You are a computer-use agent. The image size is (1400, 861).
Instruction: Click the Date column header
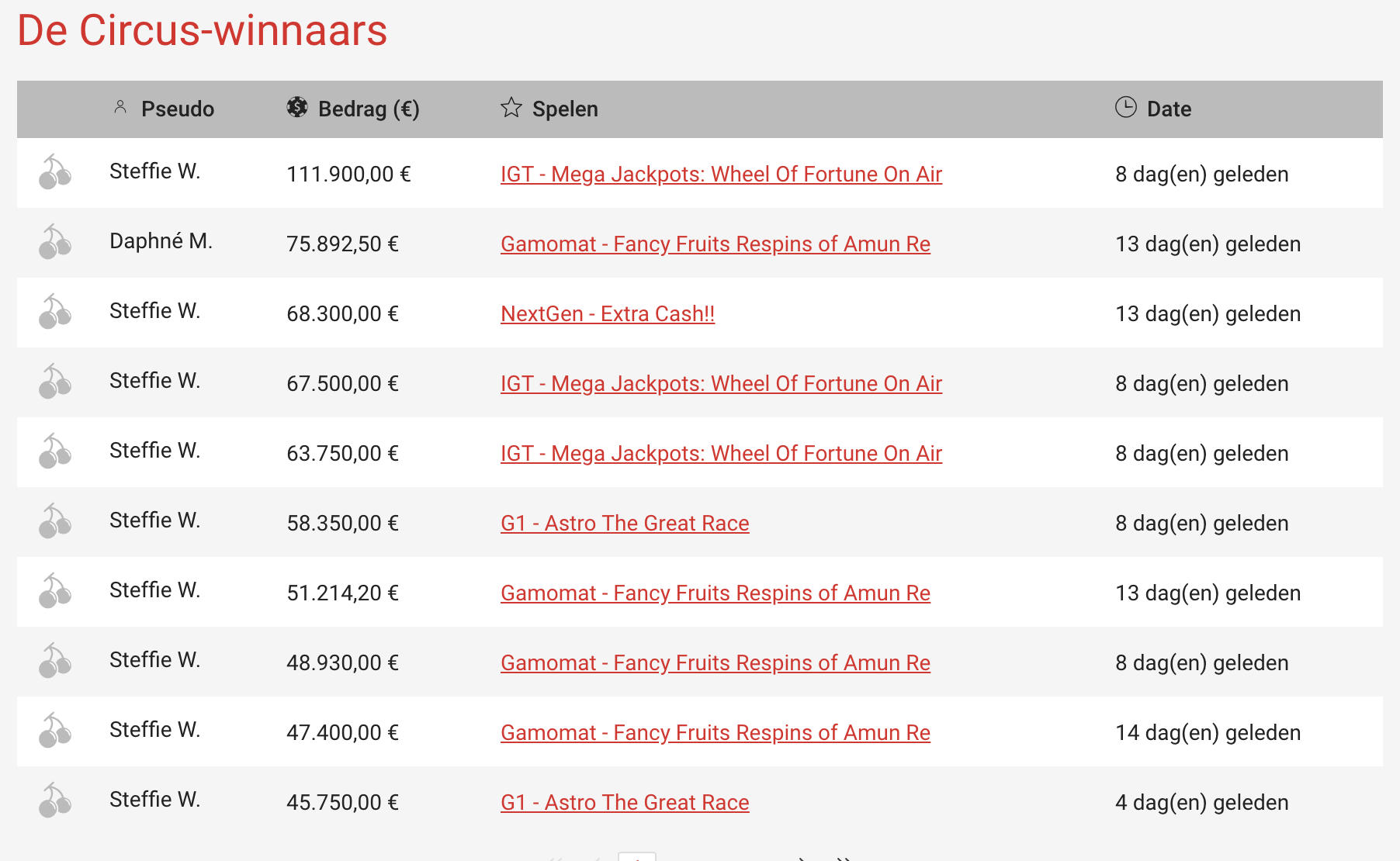tap(1169, 109)
